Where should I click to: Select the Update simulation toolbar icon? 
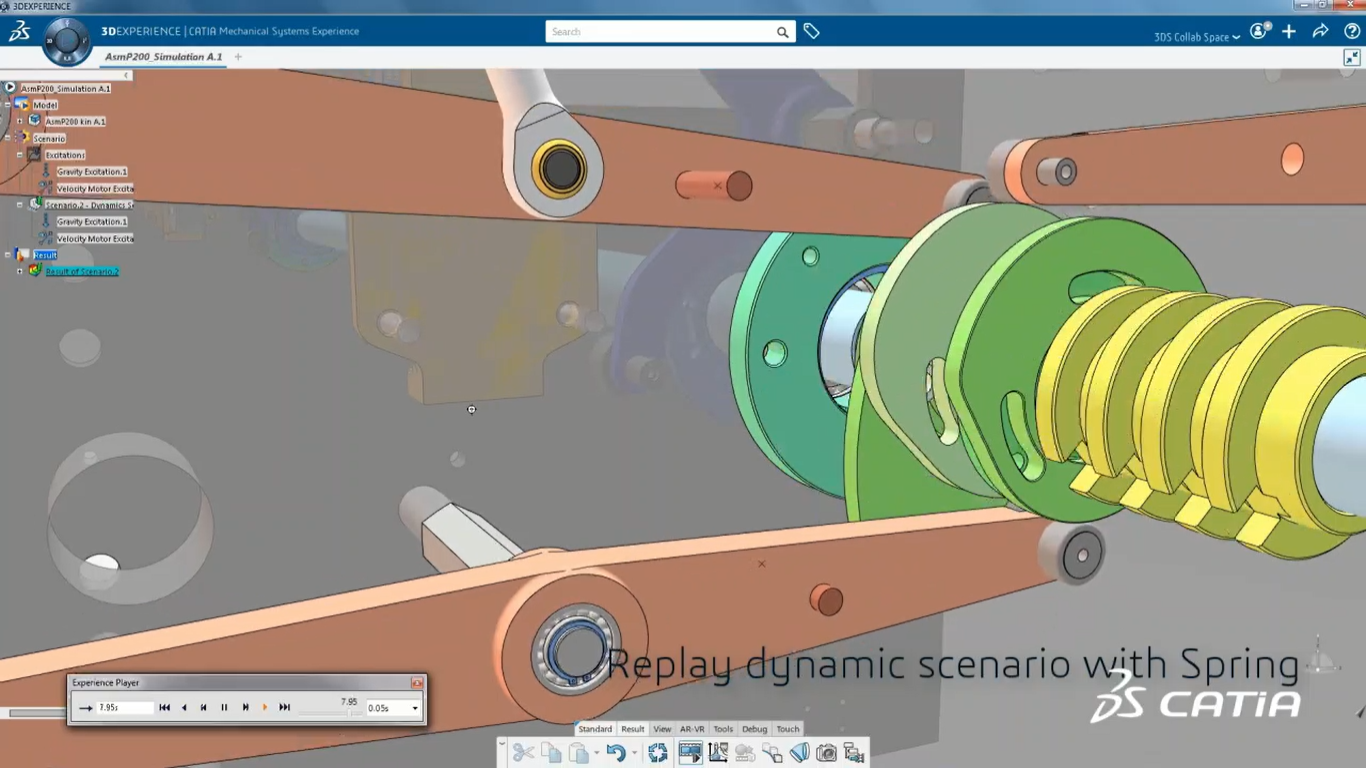tap(658, 752)
